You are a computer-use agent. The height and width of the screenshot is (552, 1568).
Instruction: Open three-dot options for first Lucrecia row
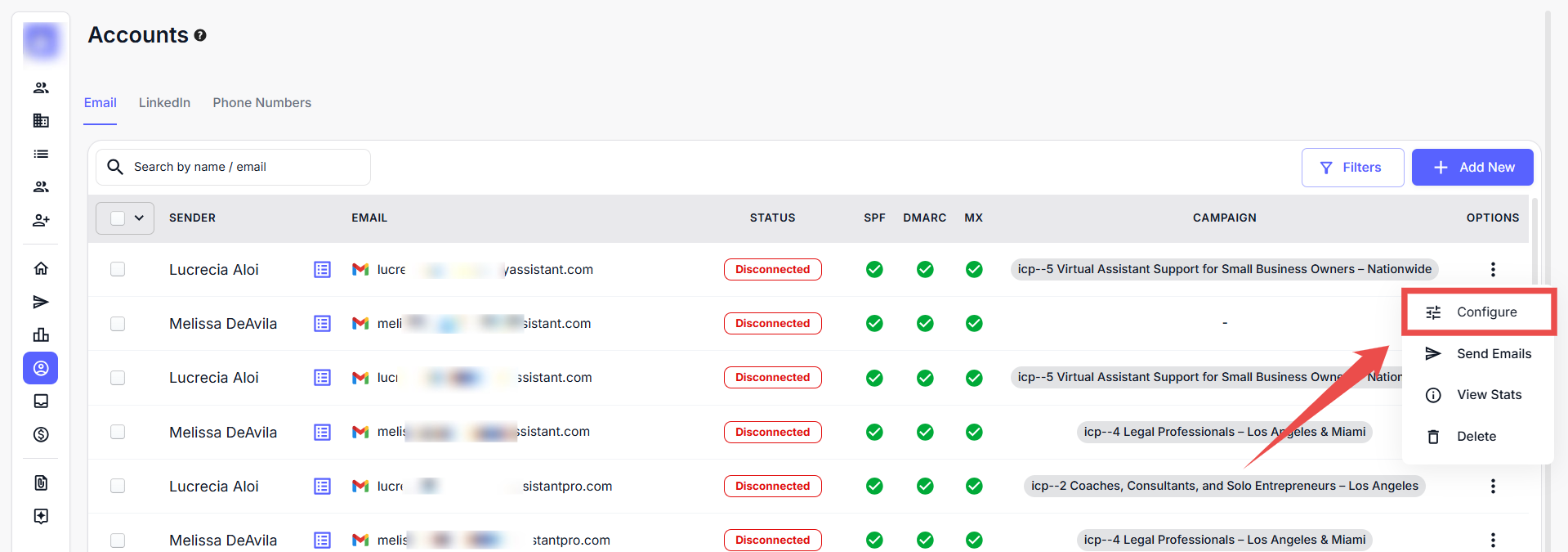(x=1492, y=269)
